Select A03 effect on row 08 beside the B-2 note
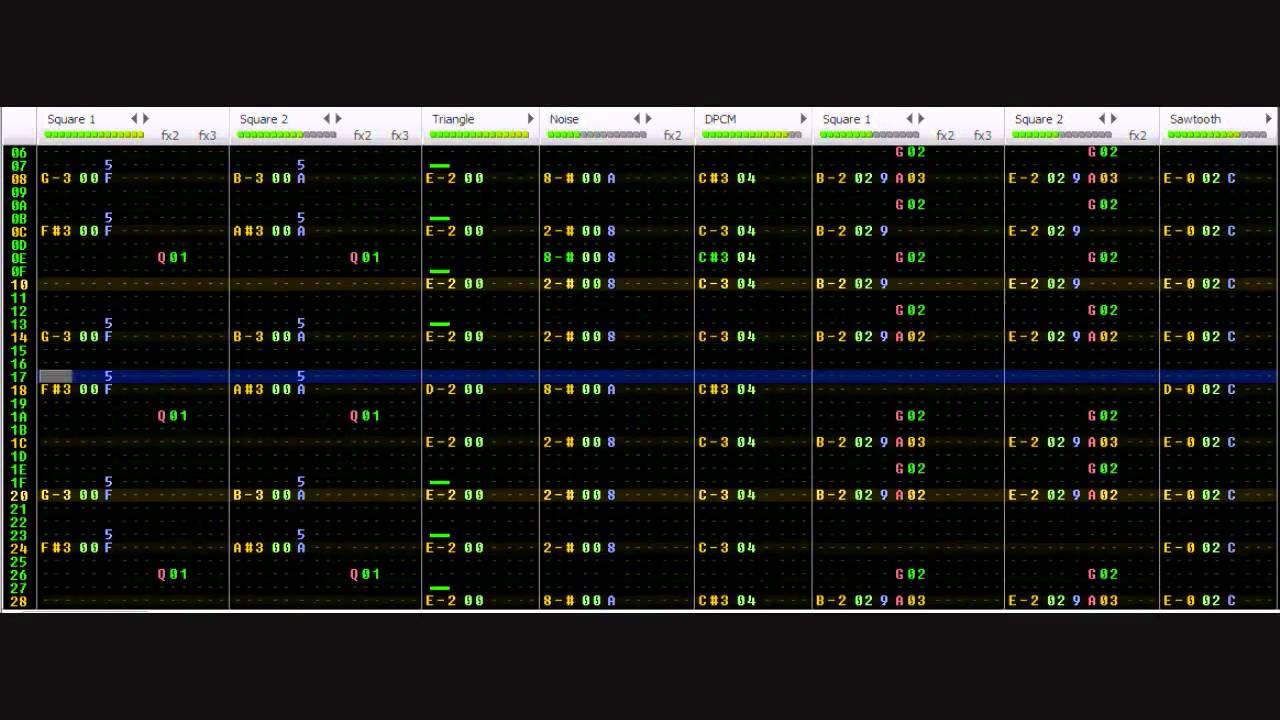 pos(910,178)
